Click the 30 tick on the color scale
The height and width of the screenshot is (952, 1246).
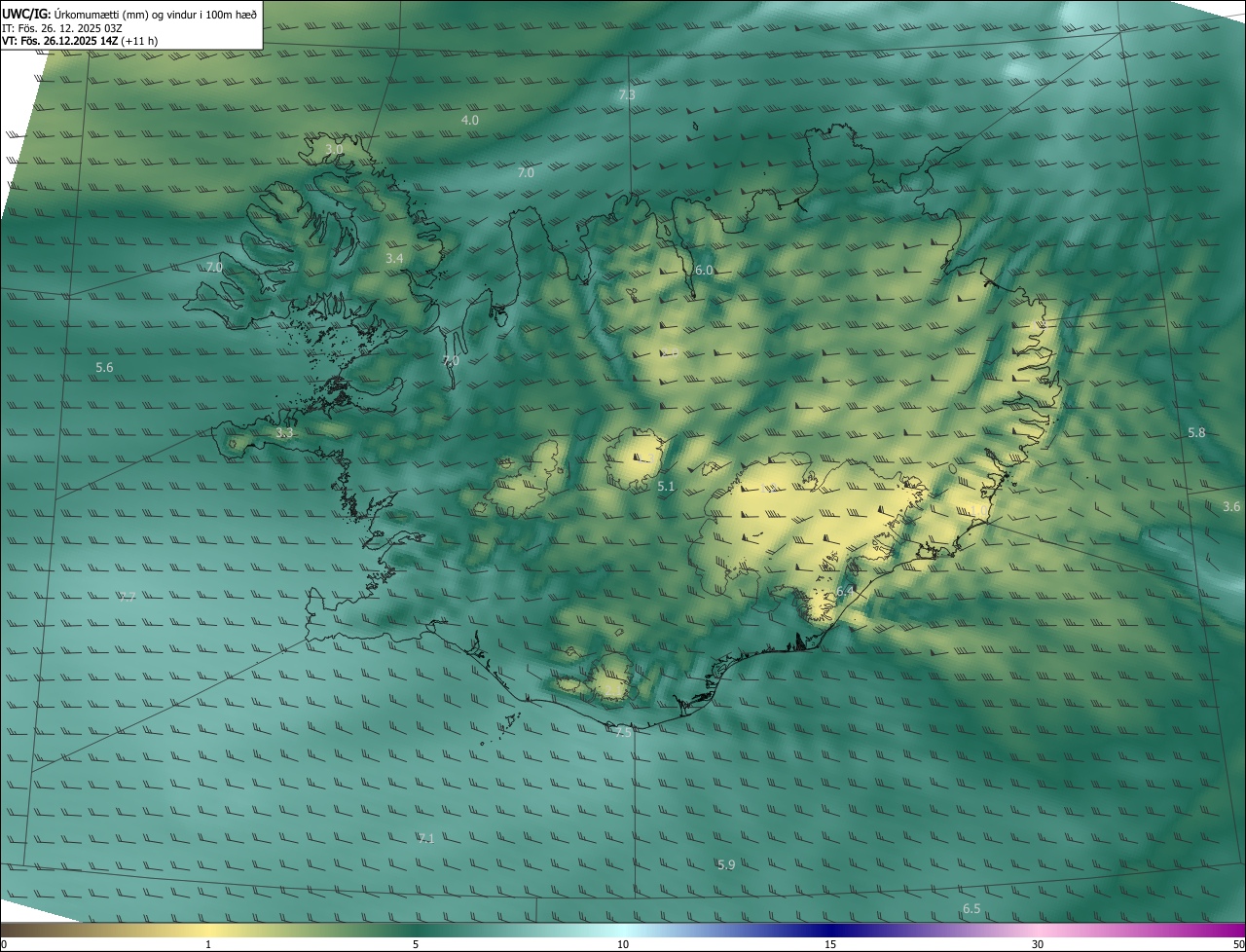(1038, 944)
